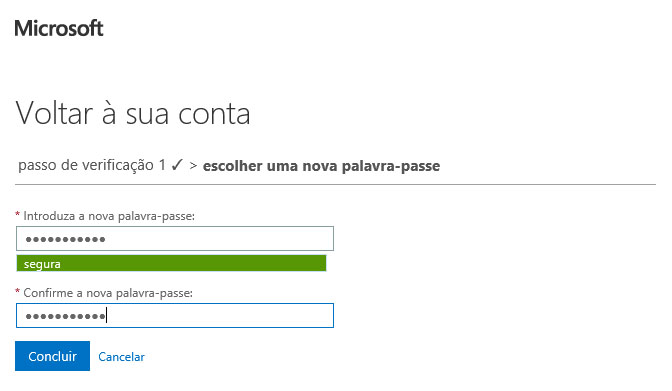Click the 'Voltar à sua conta' heading
672x391 pixels.
pos(133,114)
